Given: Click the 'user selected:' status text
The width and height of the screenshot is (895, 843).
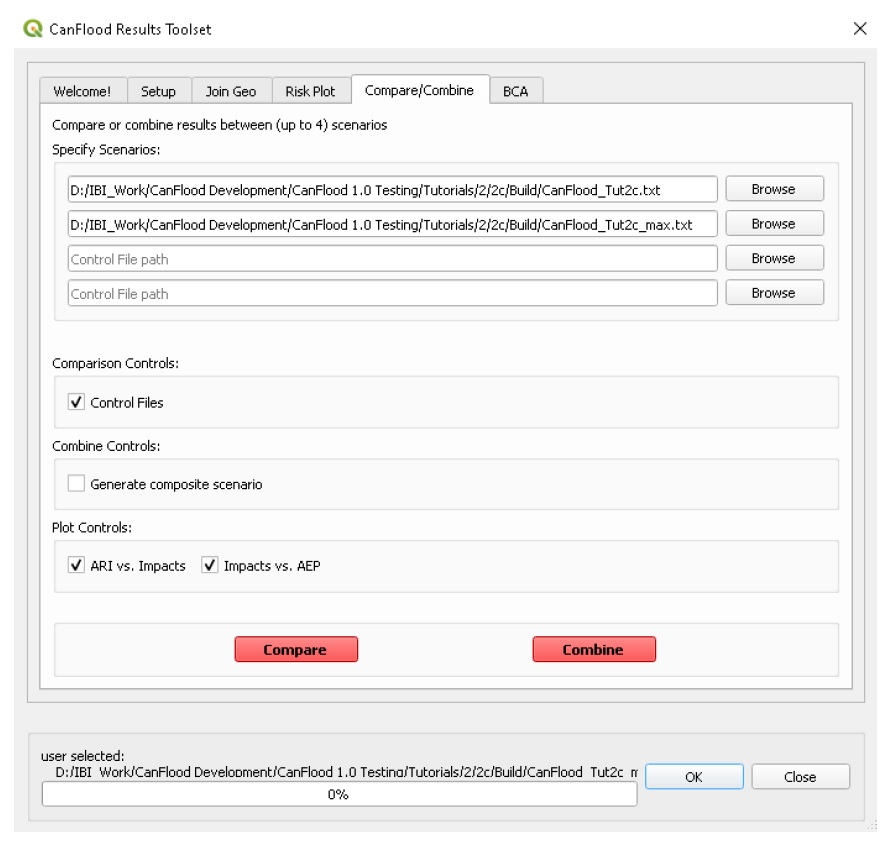Looking at the screenshot, I should pyautogui.click(x=82, y=756).
